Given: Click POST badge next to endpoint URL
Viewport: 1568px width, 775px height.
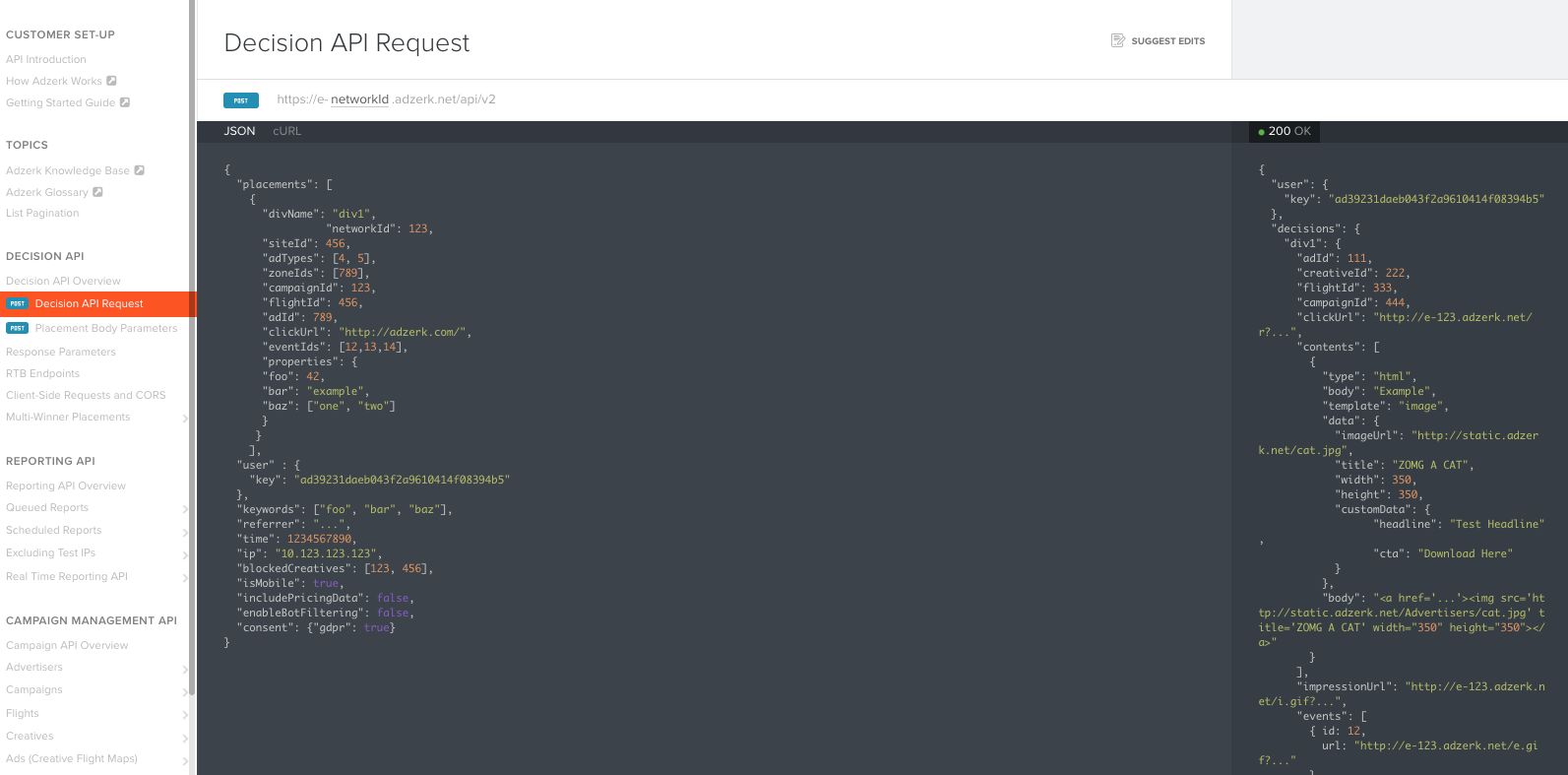Looking at the screenshot, I should (241, 99).
